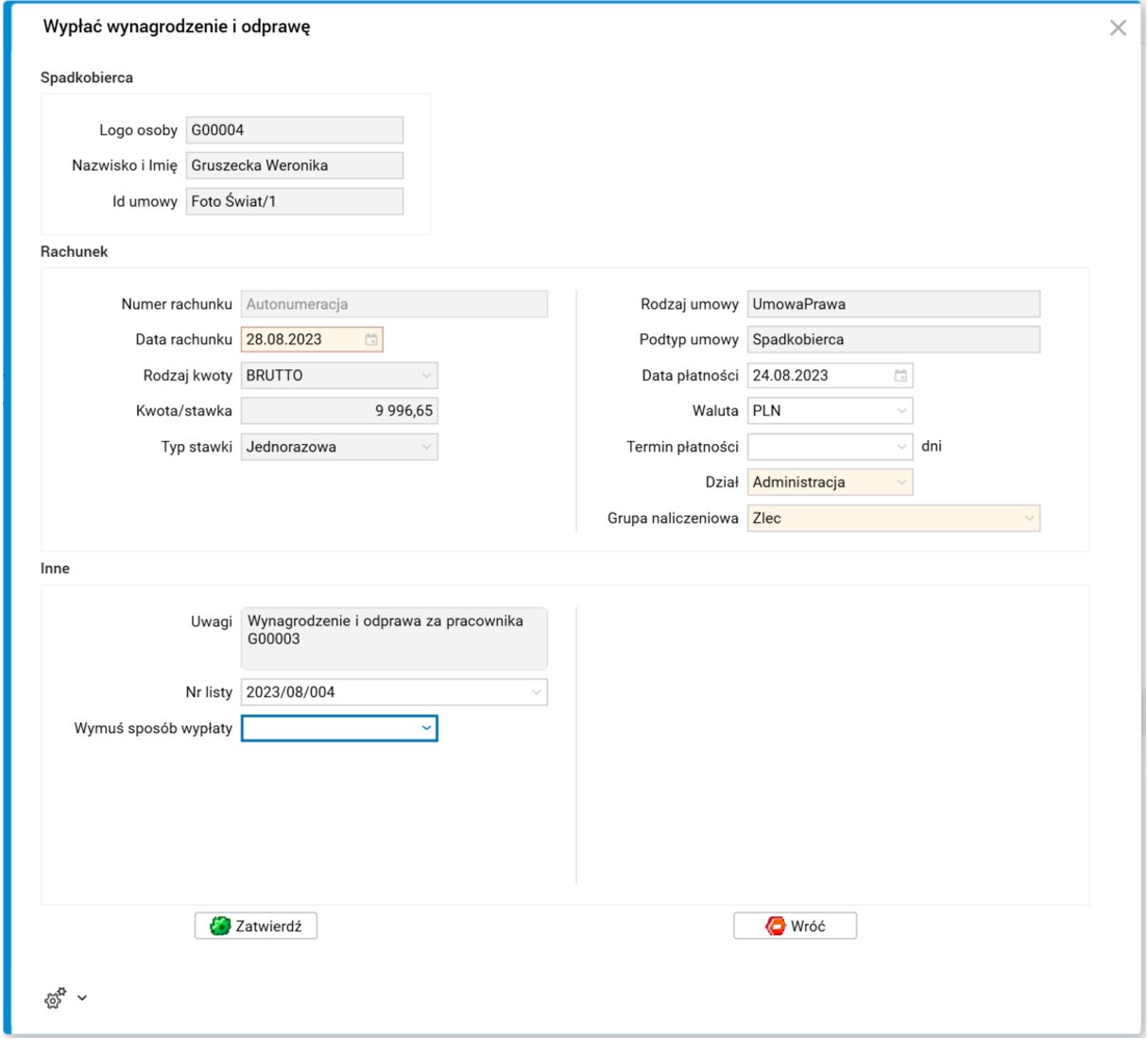
Task: Expand the Typ stawki dropdown
Action: (426, 448)
